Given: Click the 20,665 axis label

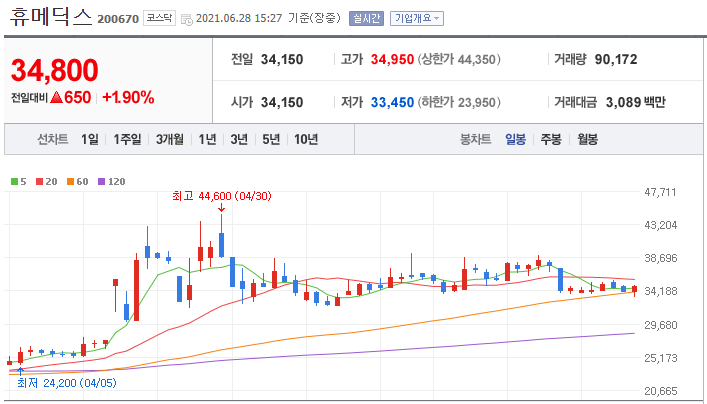Looking at the screenshot, I should click(x=661, y=390).
